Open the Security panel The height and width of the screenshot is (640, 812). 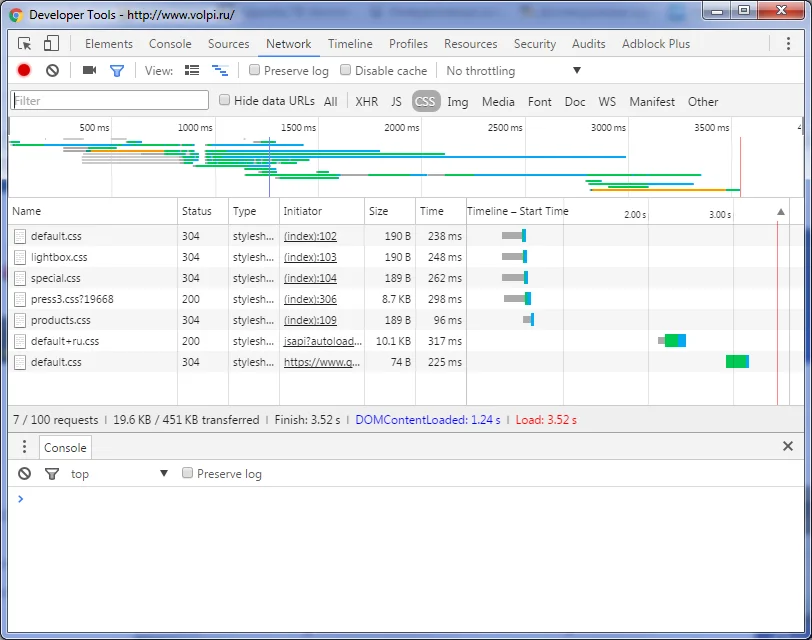coord(535,44)
